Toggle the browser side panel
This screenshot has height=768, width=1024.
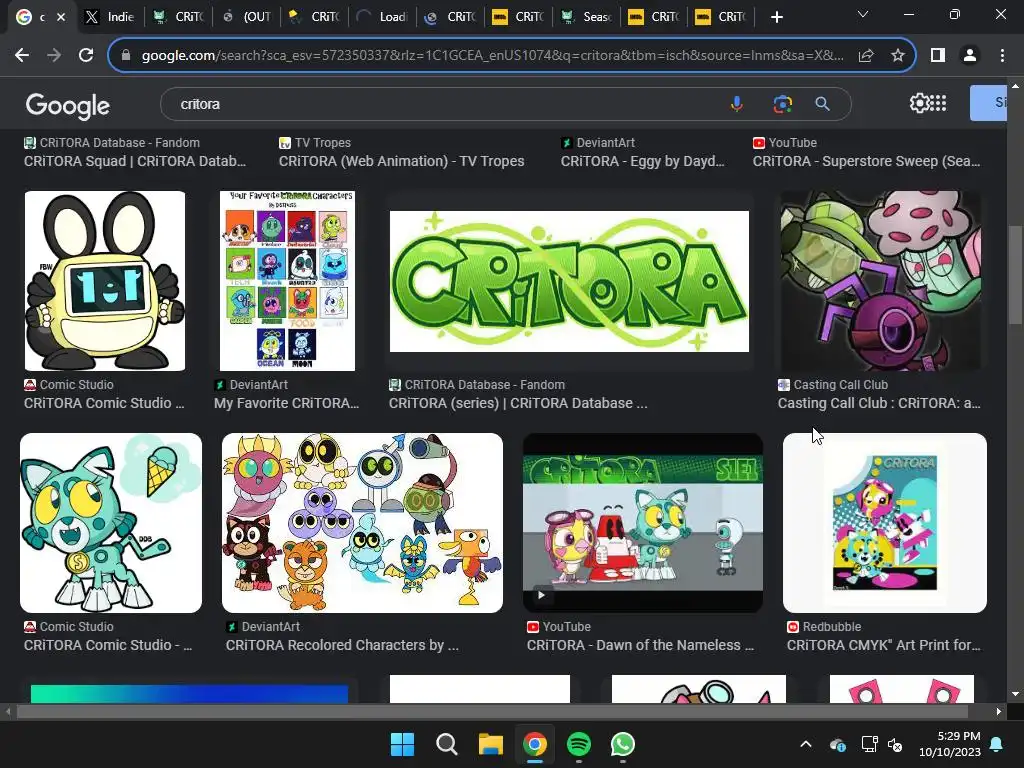[938, 56]
